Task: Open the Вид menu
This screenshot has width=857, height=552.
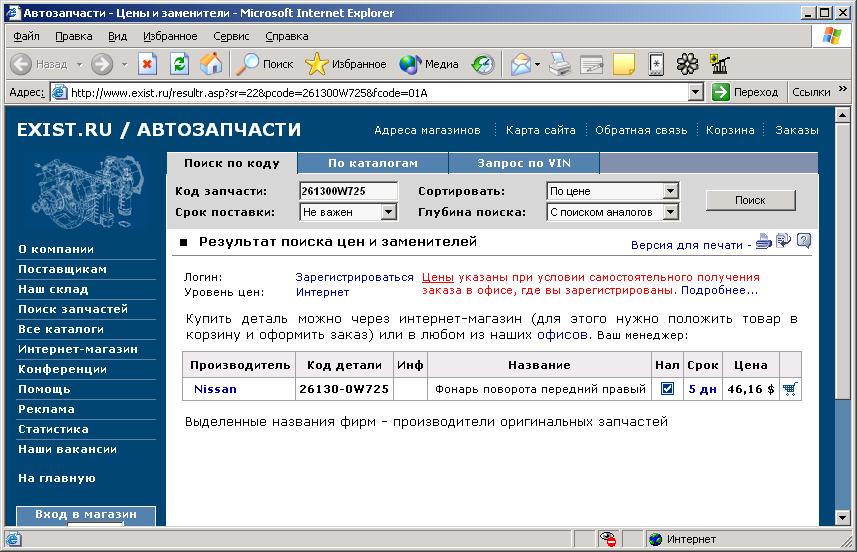Action: pyautogui.click(x=118, y=36)
